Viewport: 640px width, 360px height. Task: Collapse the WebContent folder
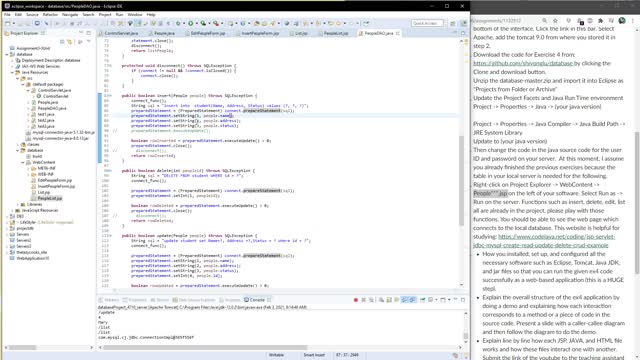tap(23, 162)
